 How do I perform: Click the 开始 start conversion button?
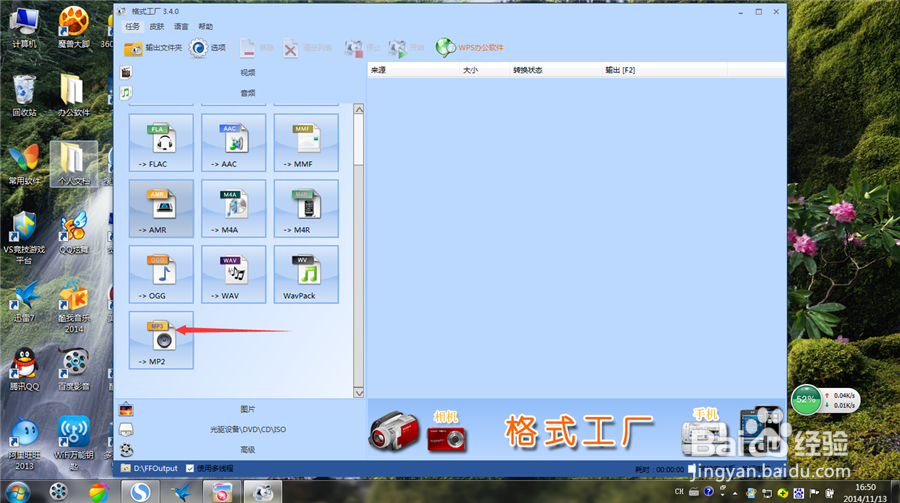(x=406, y=48)
